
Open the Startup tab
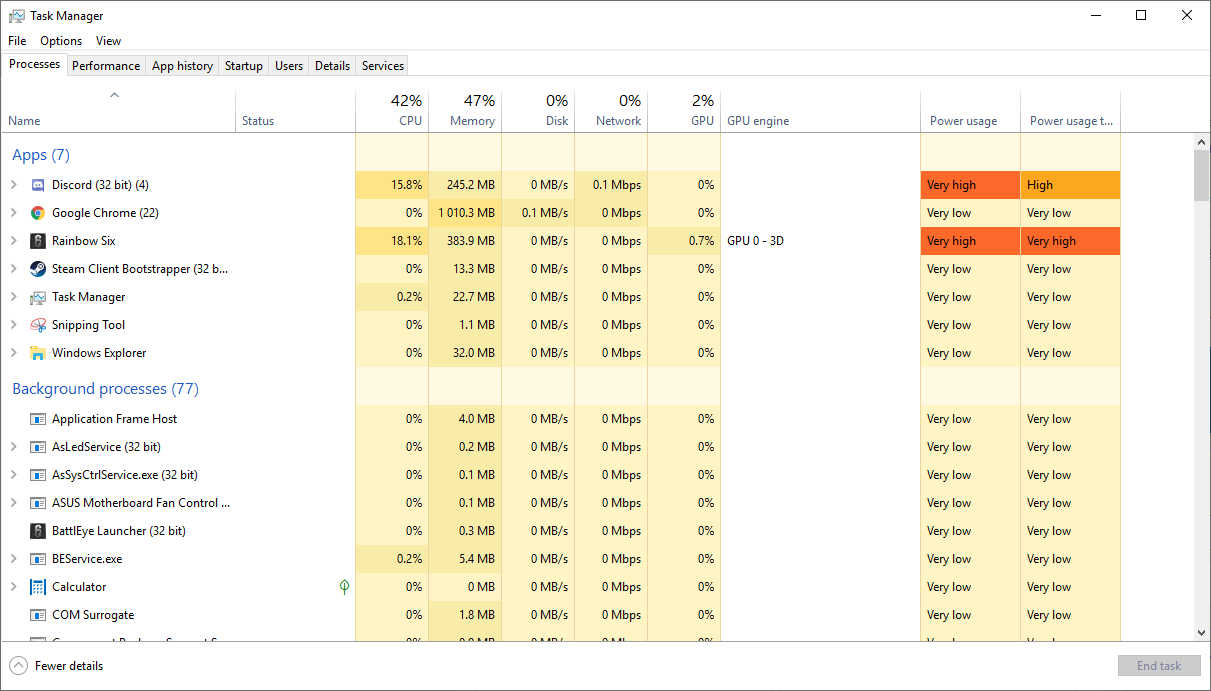pyautogui.click(x=243, y=66)
